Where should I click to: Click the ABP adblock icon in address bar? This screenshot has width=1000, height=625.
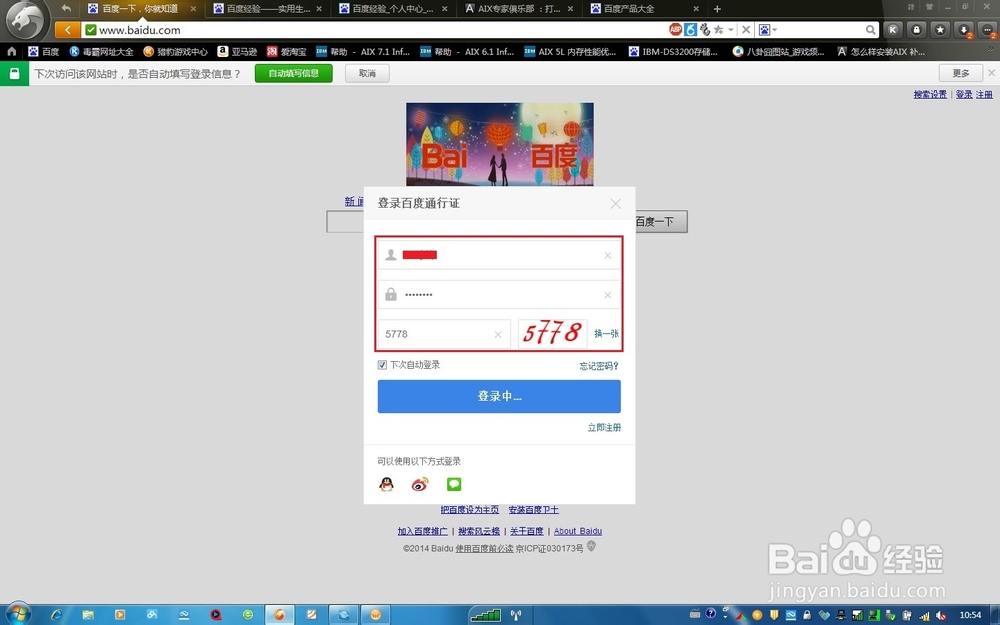coord(675,29)
